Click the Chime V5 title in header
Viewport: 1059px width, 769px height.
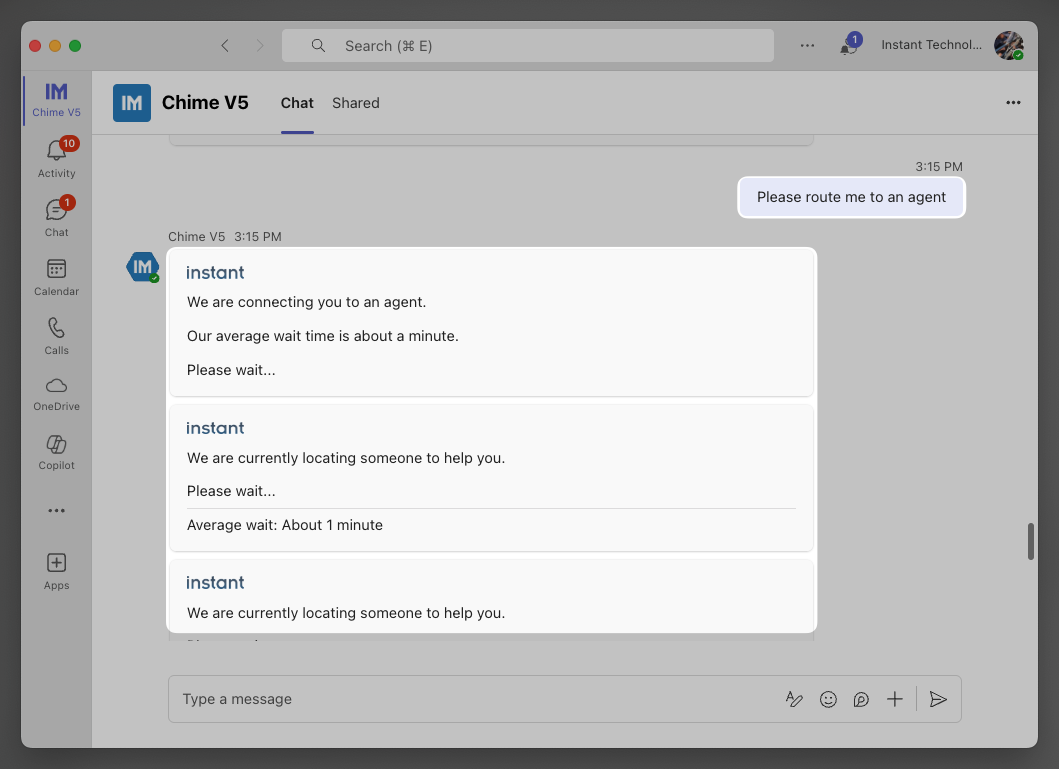[205, 103]
